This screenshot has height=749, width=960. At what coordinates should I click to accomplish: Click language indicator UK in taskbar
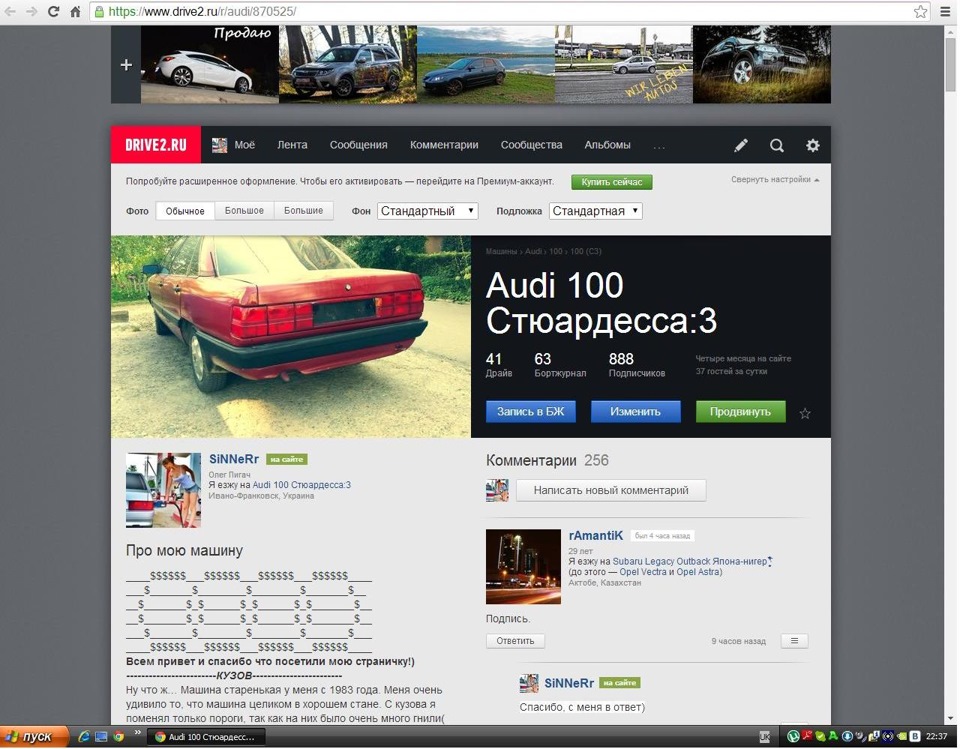pos(765,737)
